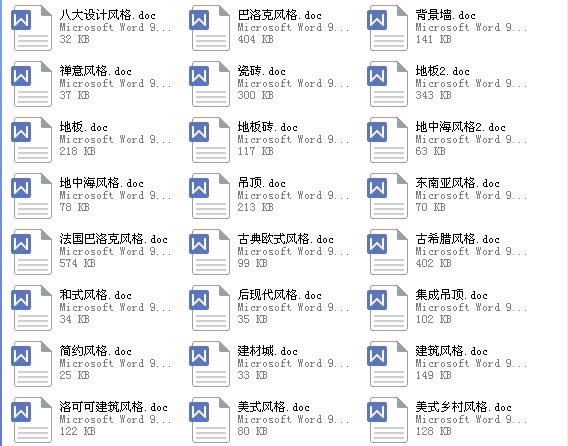Image resolution: width=568 pixels, height=446 pixels.
Task: Select the 集成吊顶.doc document icon
Action: click(388, 308)
